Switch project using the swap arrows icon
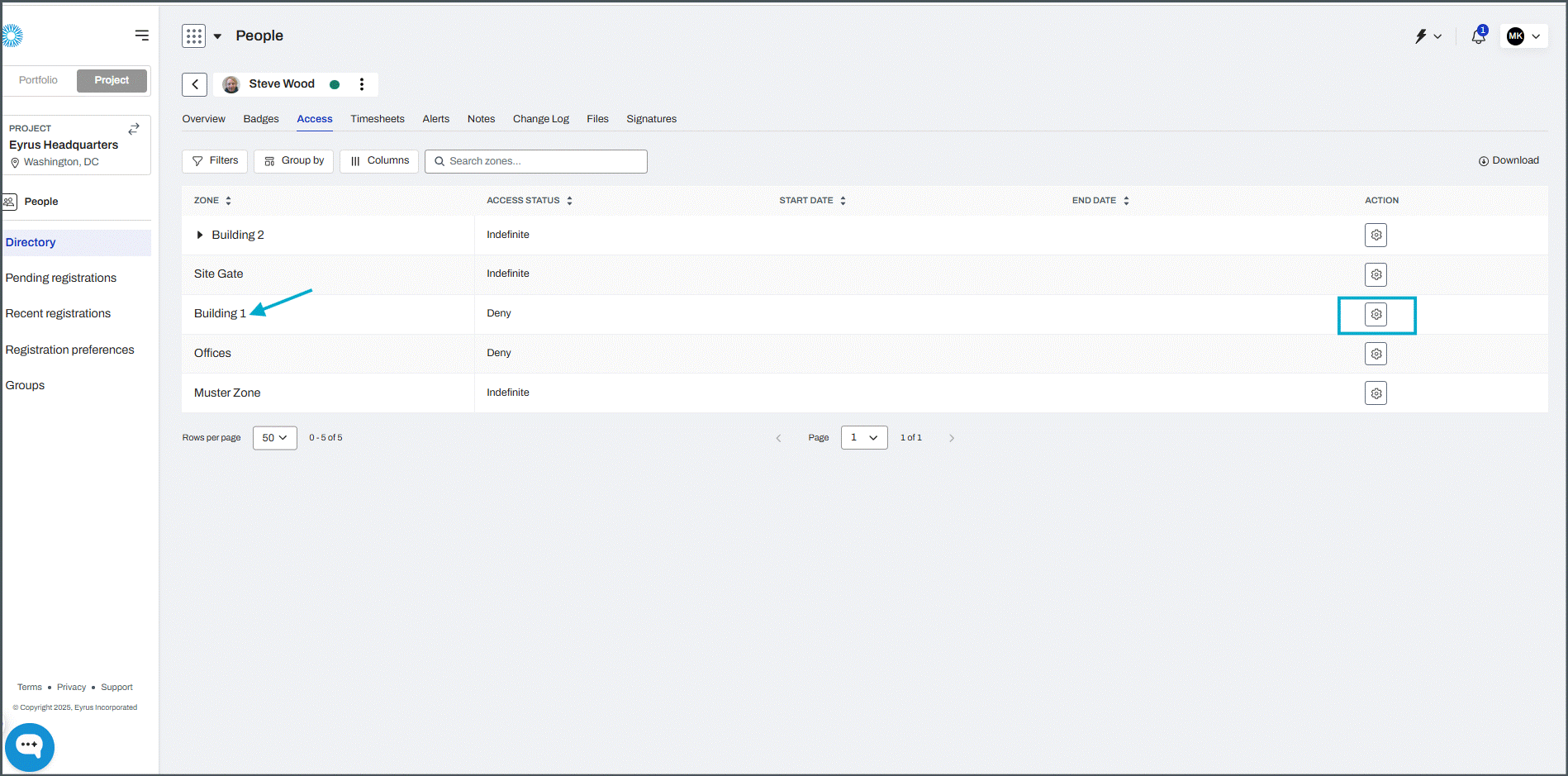 (x=134, y=129)
